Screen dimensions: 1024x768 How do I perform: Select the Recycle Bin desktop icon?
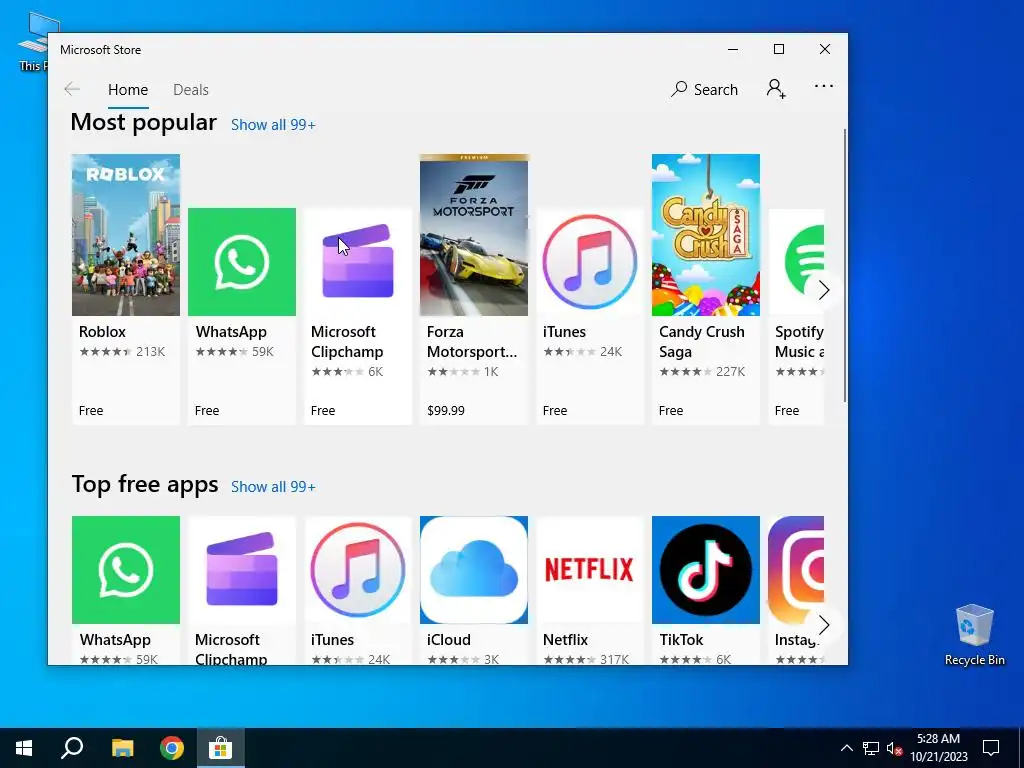(x=974, y=635)
